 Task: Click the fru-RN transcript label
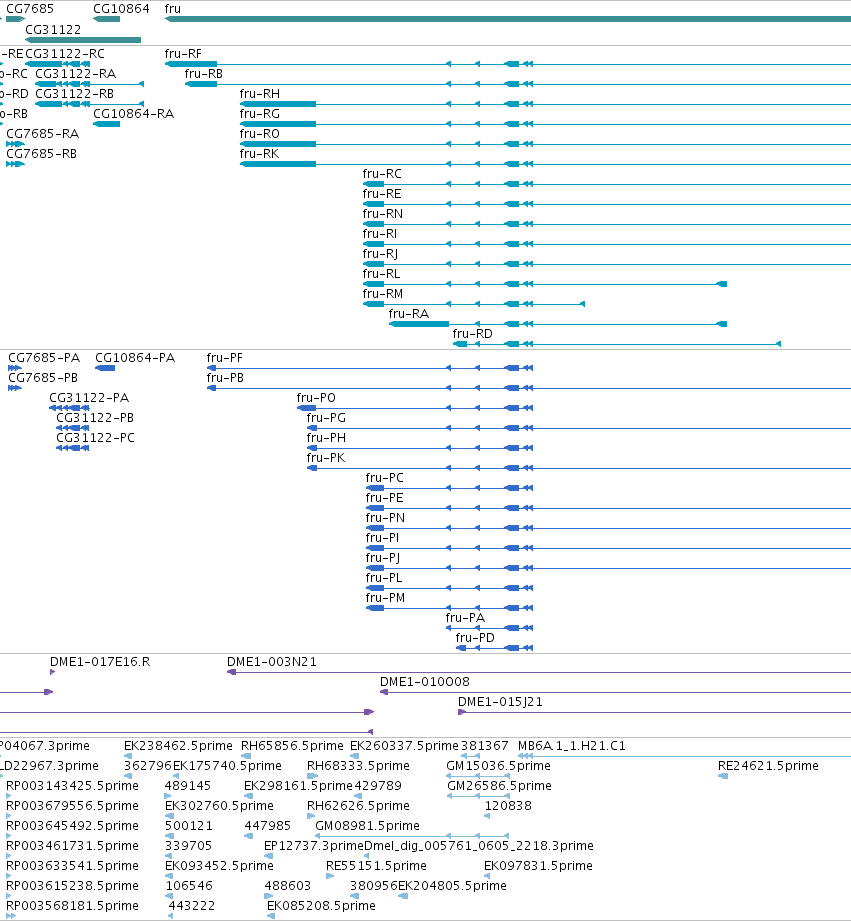[382, 213]
